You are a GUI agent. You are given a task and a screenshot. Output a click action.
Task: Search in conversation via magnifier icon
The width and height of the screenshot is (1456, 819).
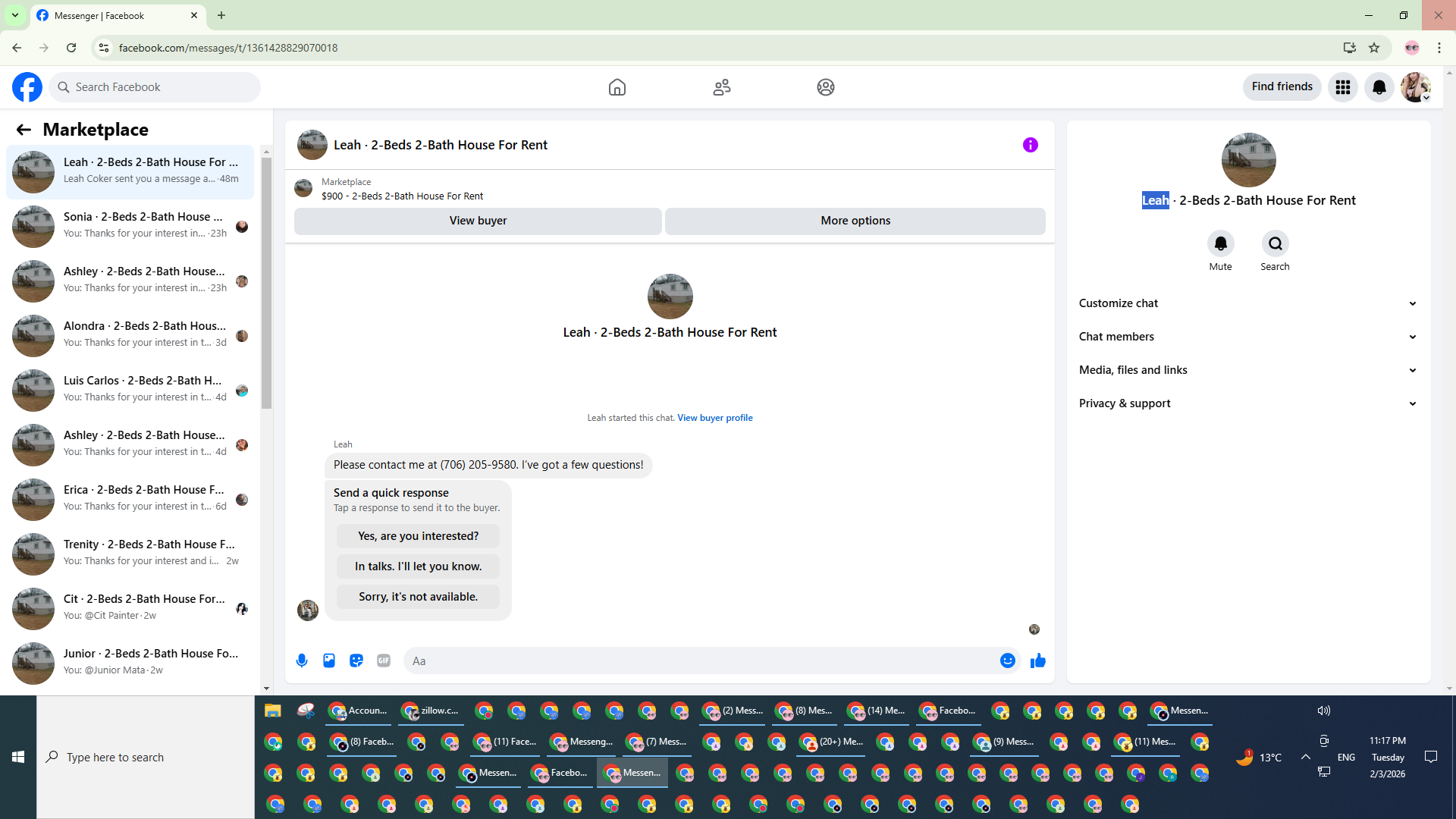tap(1275, 243)
